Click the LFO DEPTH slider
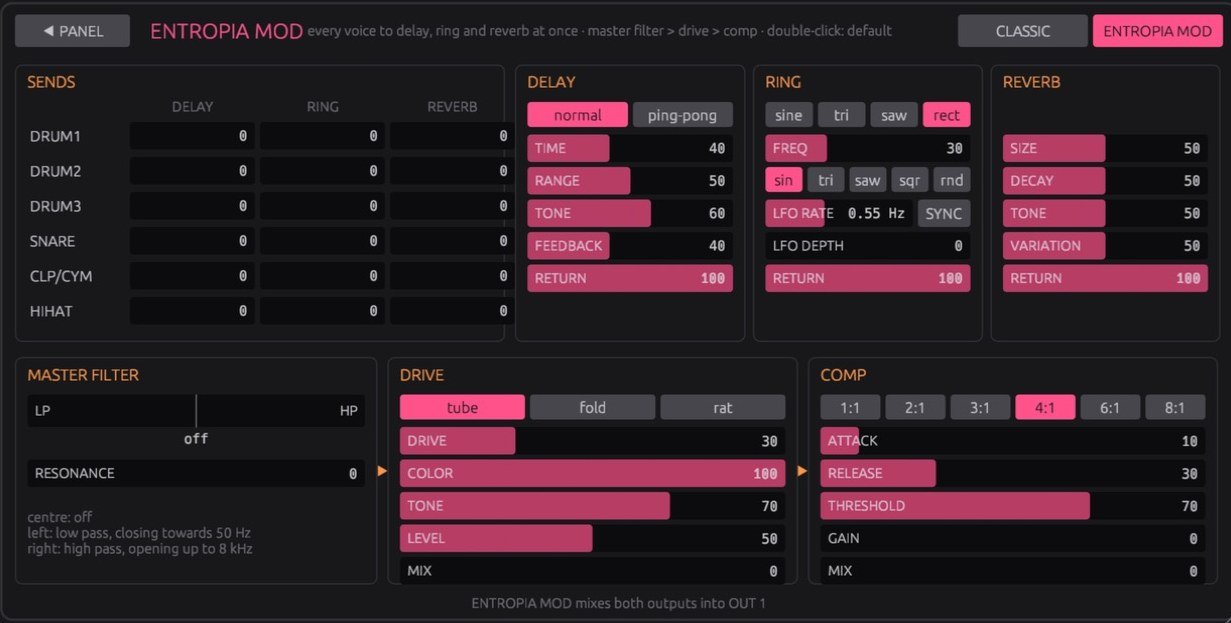1231x623 pixels. [868, 245]
